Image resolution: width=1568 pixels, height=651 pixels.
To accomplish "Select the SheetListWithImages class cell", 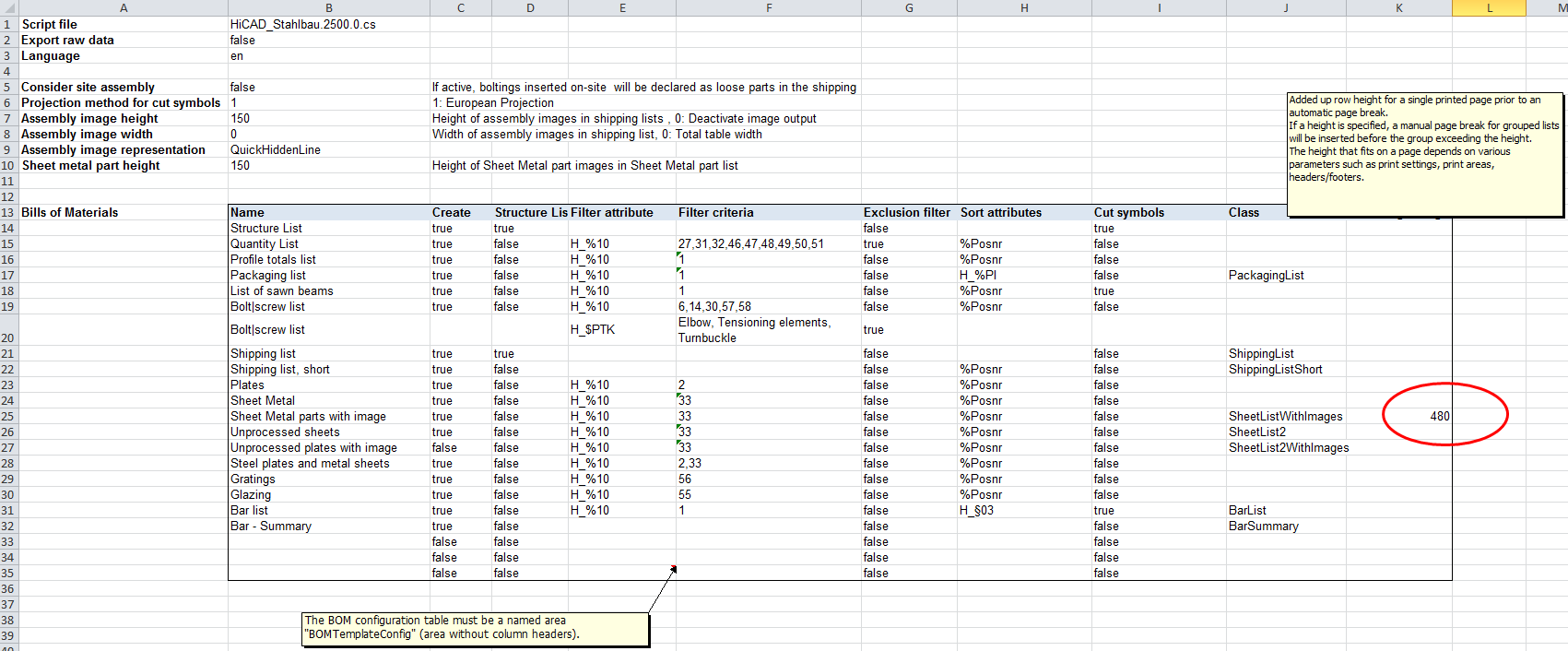I will point(1285,416).
